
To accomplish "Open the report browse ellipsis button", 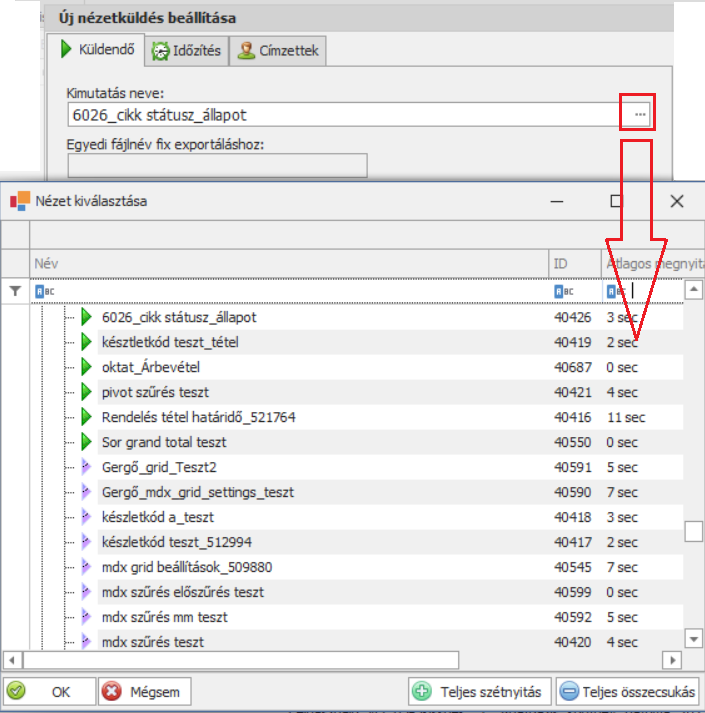I will coord(640,115).
